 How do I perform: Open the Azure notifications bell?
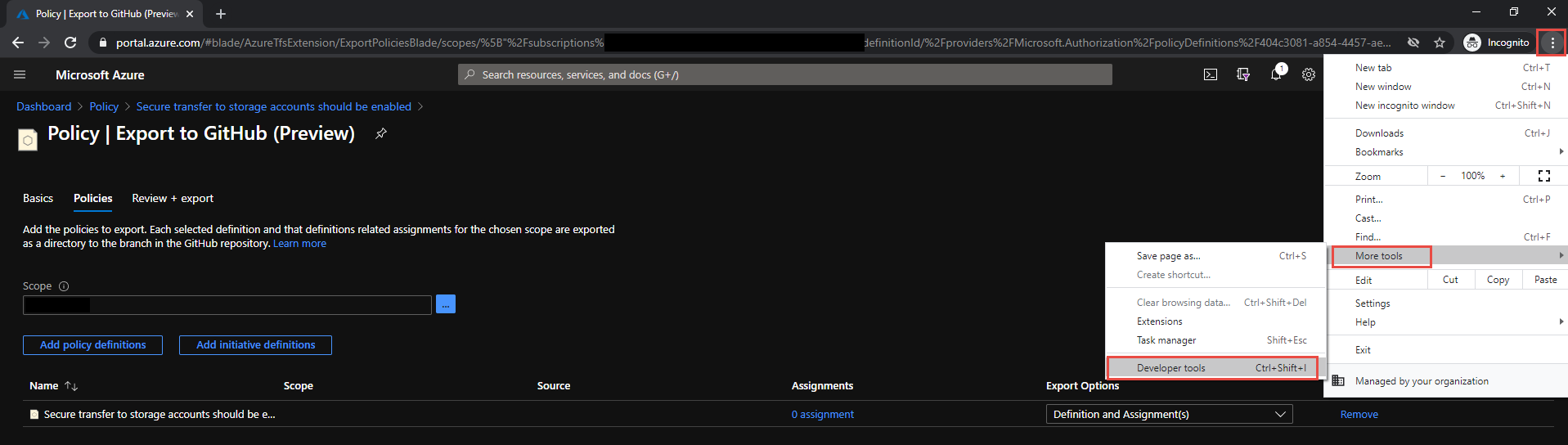[x=1276, y=74]
